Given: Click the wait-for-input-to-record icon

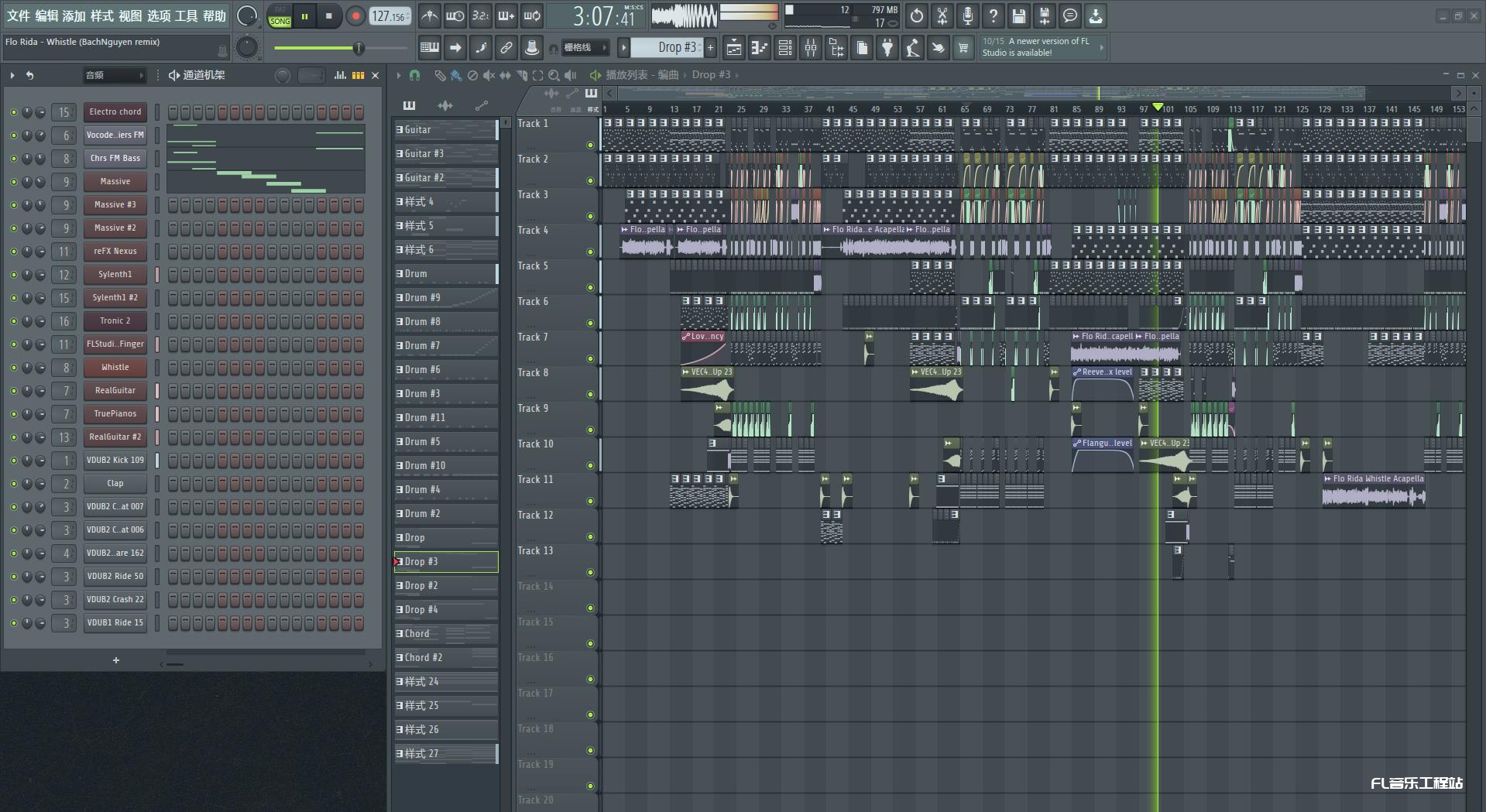Looking at the screenshot, I should coord(455,15).
